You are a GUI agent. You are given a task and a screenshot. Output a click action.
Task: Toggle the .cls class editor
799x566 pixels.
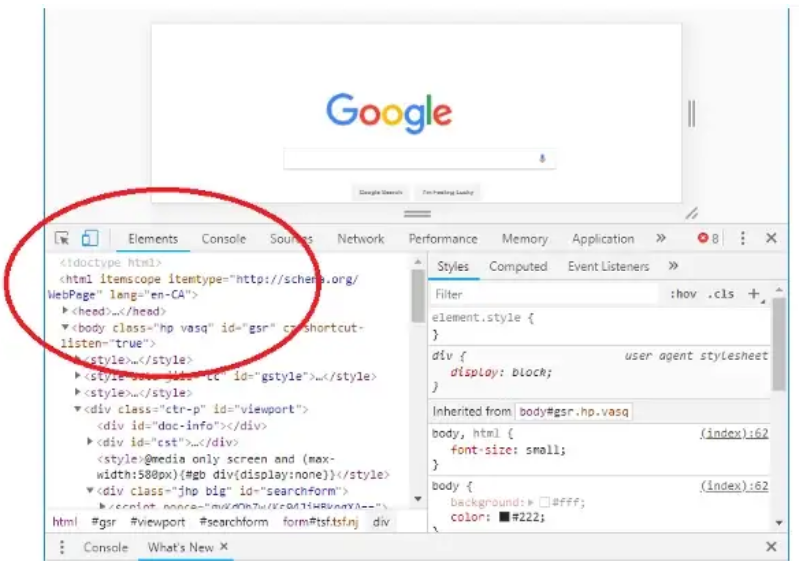click(x=720, y=294)
